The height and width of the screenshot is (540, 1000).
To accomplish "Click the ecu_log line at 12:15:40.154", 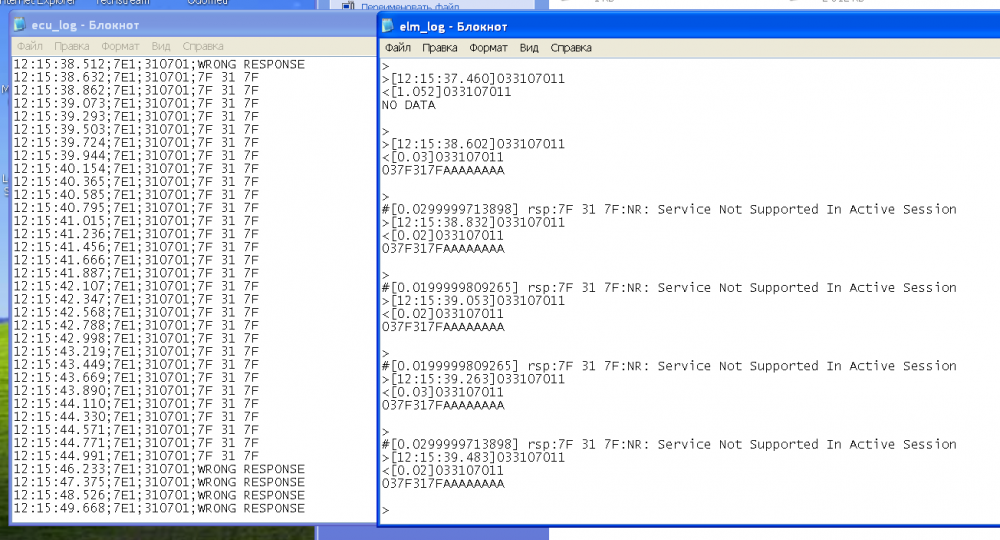I will pos(136,168).
